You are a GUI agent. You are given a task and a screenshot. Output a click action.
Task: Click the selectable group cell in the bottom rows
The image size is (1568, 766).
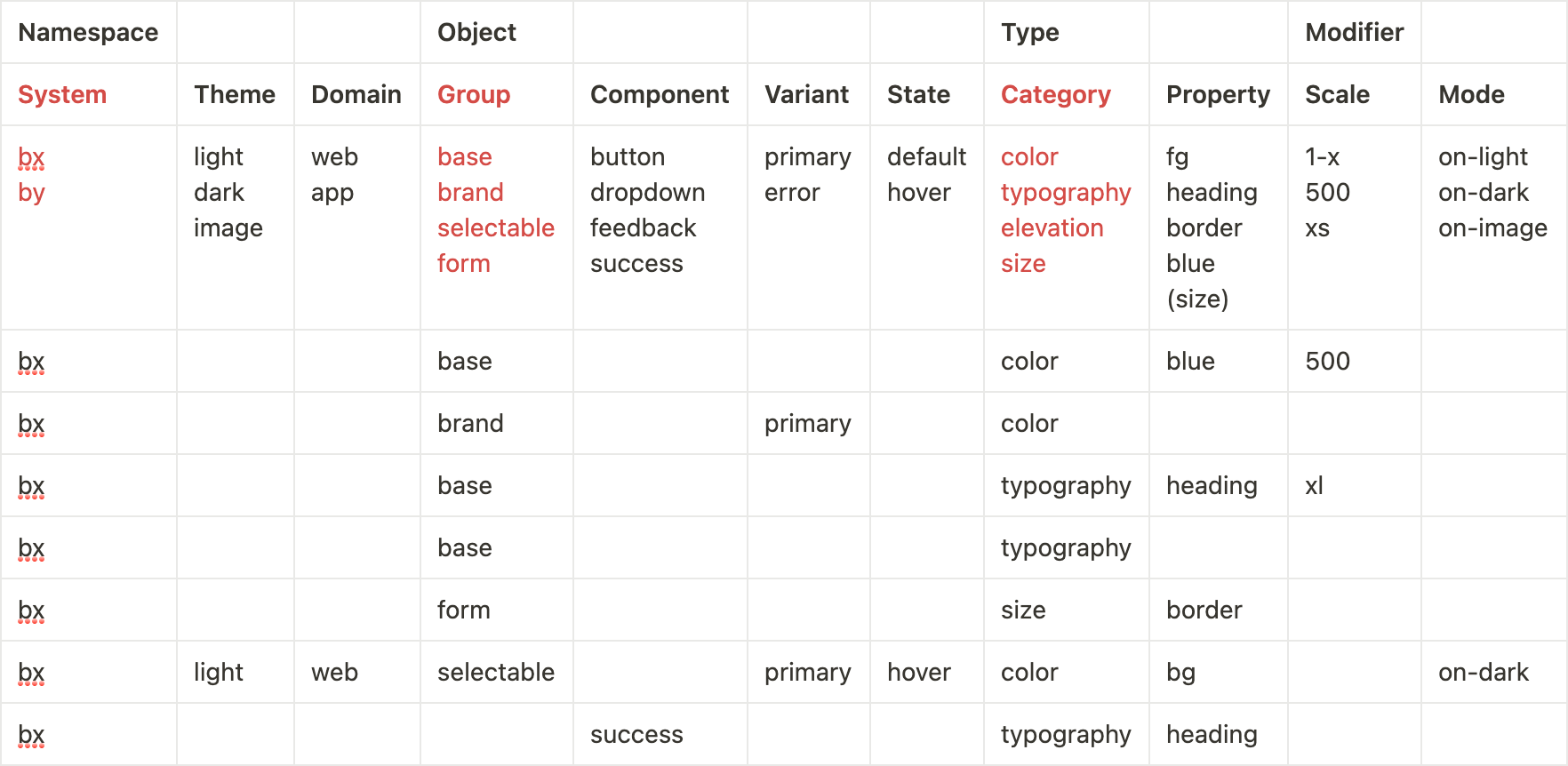(496, 672)
